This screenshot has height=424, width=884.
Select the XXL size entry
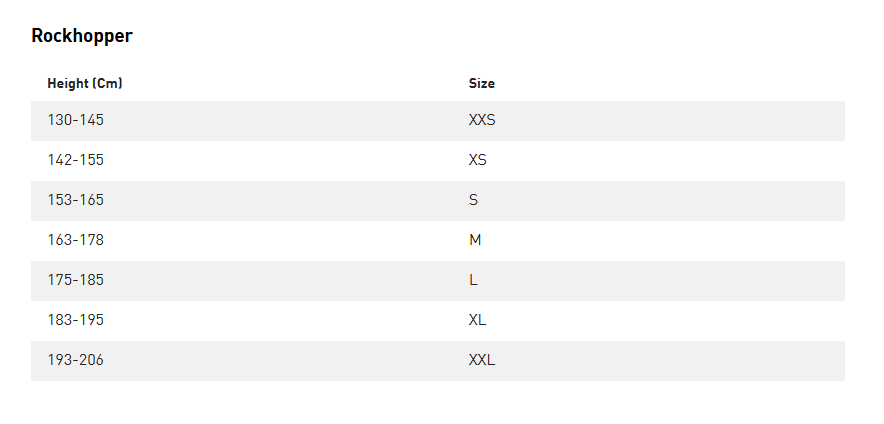pos(482,360)
